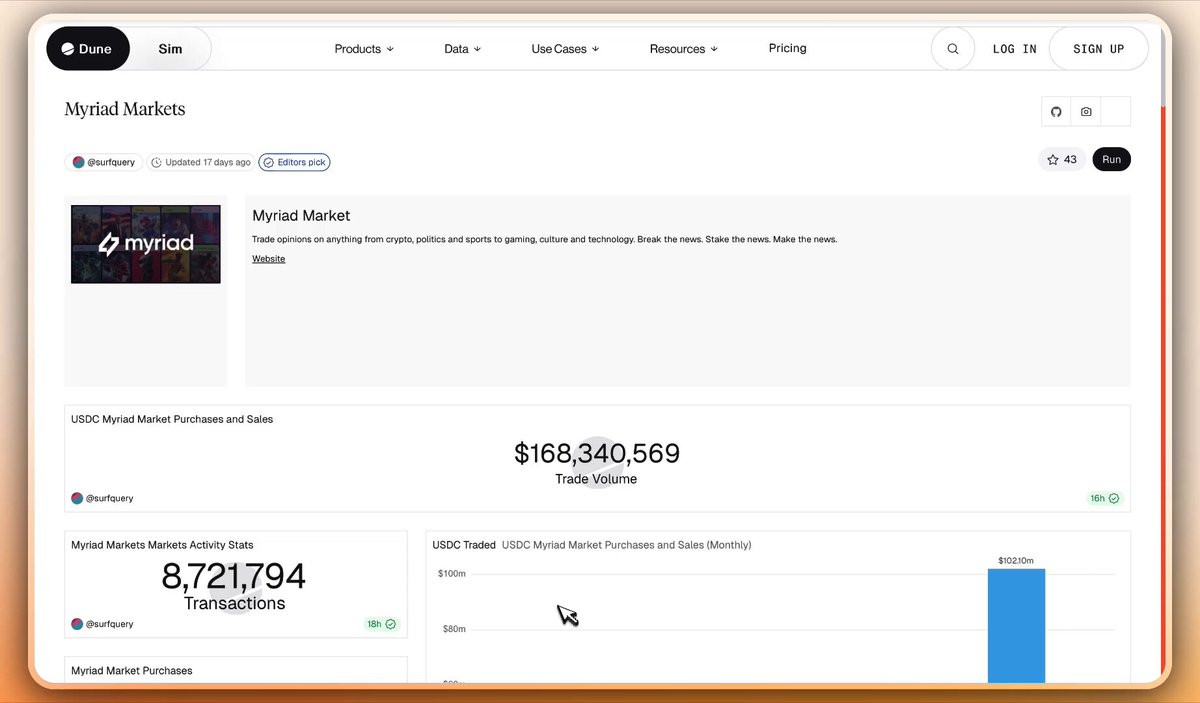The width and height of the screenshot is (1200, 703).
Task: Expand the Products menu
Action: (x=364, y=49)
